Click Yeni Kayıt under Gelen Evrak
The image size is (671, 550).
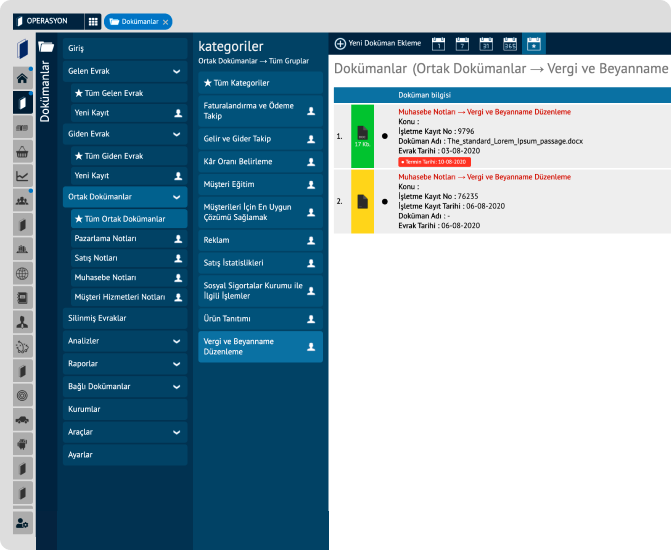129,113
